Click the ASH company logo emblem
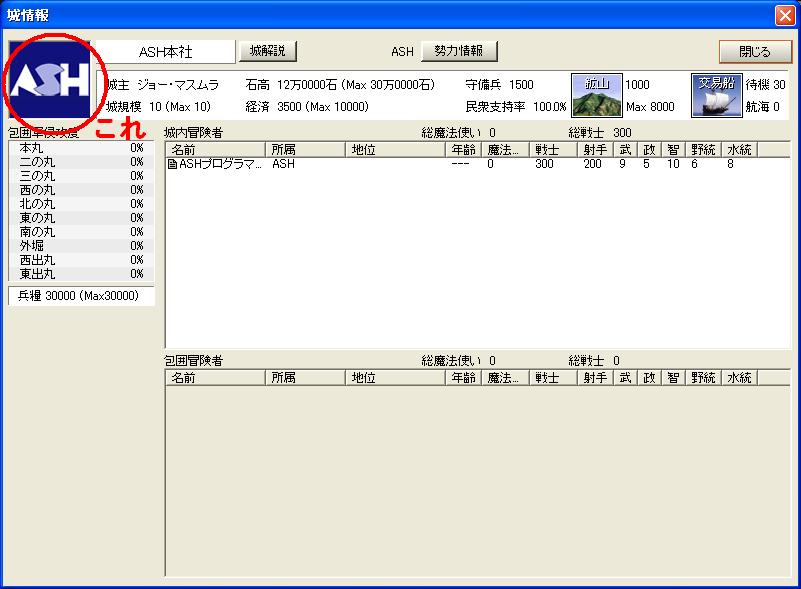The image size is (801, 589). coord(49,81)
